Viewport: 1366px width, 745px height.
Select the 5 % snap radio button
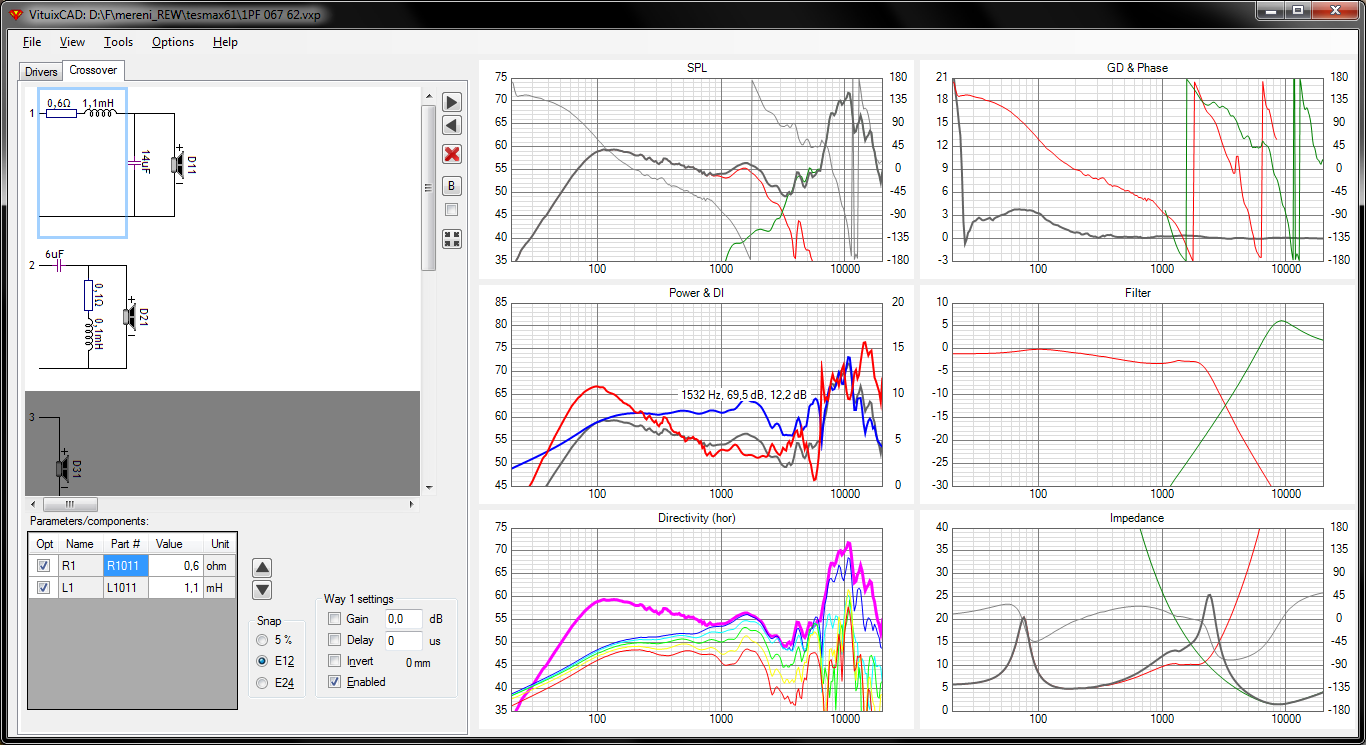click(x=262, y=640)
